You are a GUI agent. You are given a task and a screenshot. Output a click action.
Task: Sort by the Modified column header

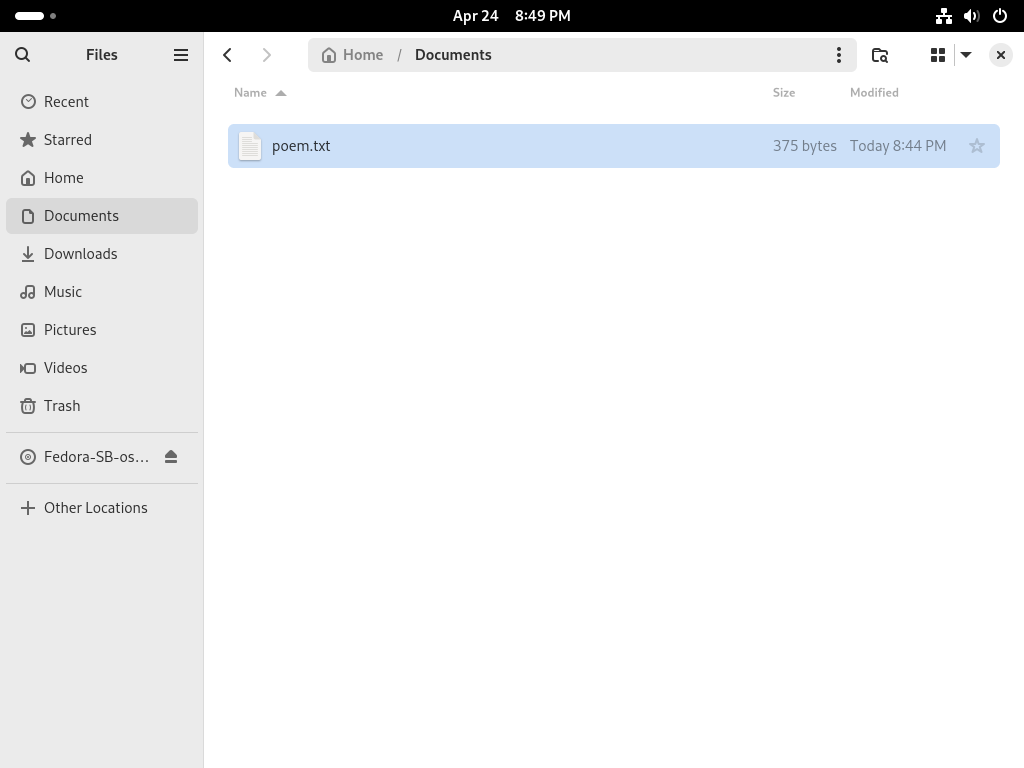874,93
